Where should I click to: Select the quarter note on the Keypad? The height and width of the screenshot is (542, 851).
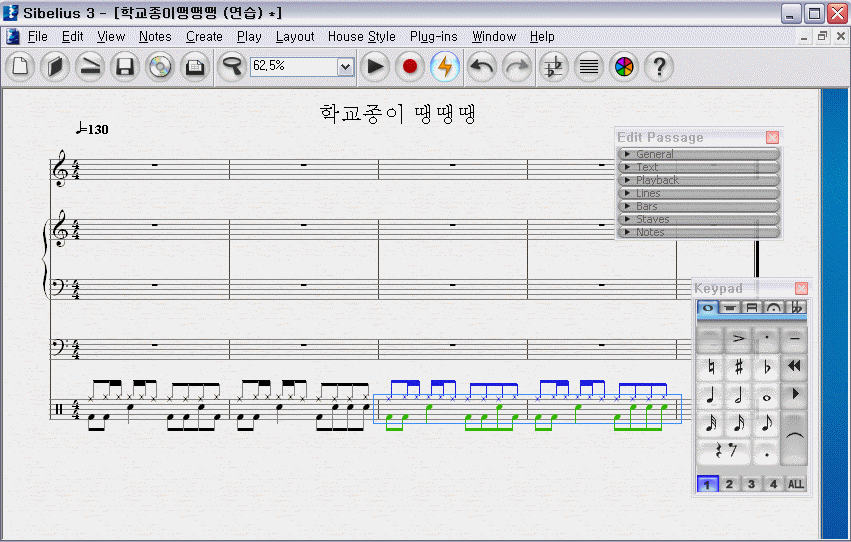point(710,396)
